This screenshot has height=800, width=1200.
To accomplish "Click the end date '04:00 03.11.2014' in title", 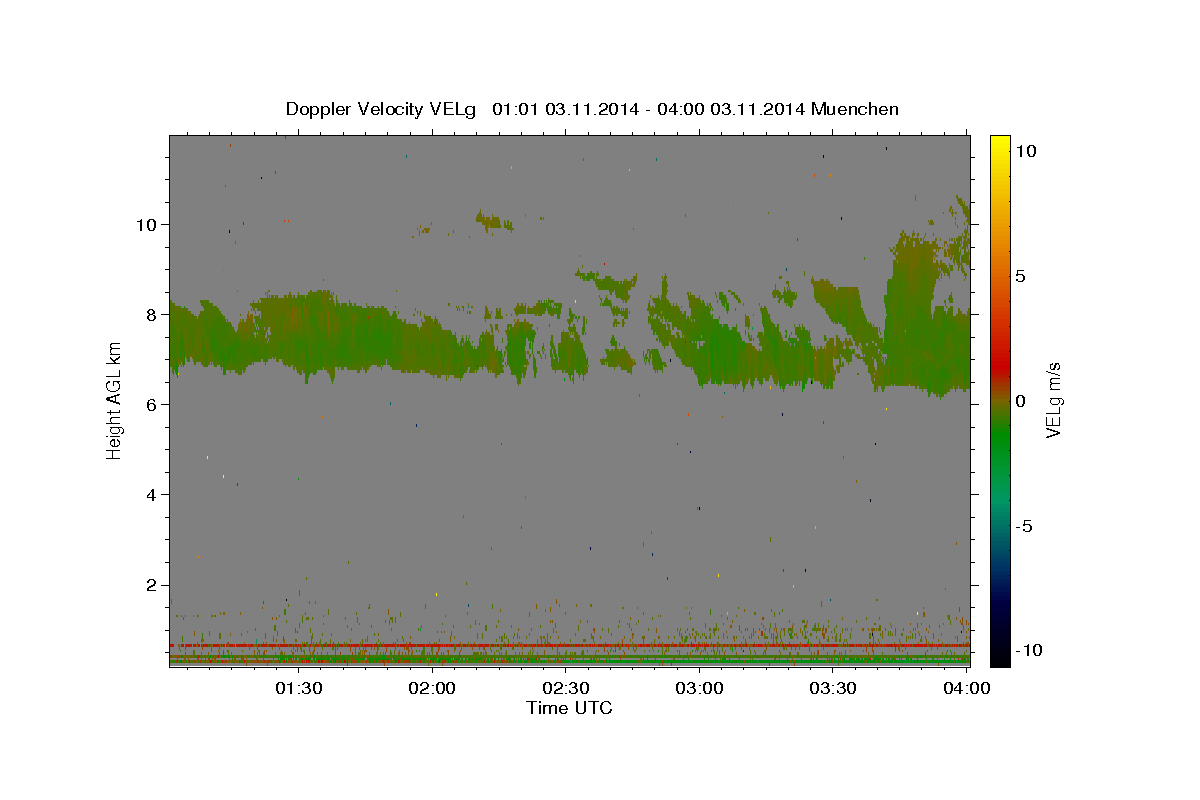I will 729,109.
